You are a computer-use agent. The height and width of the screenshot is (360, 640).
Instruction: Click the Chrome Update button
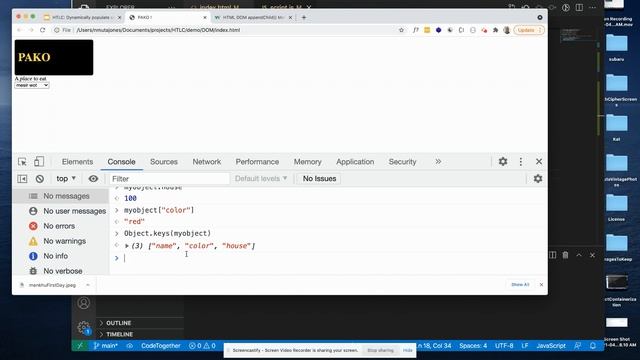click(x=529, y=30)
